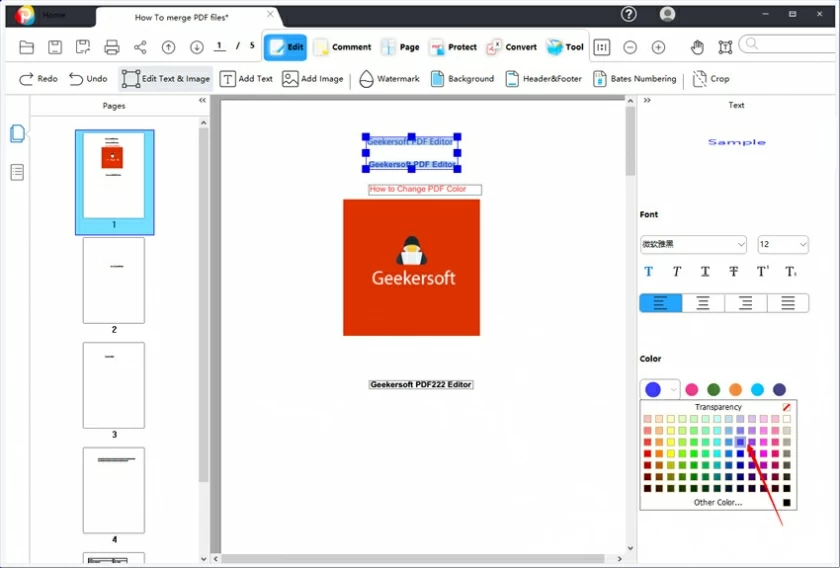This screenshot has width=840, height=568.
Task: Switch to the Protect tab
Action: coord(453,47)
